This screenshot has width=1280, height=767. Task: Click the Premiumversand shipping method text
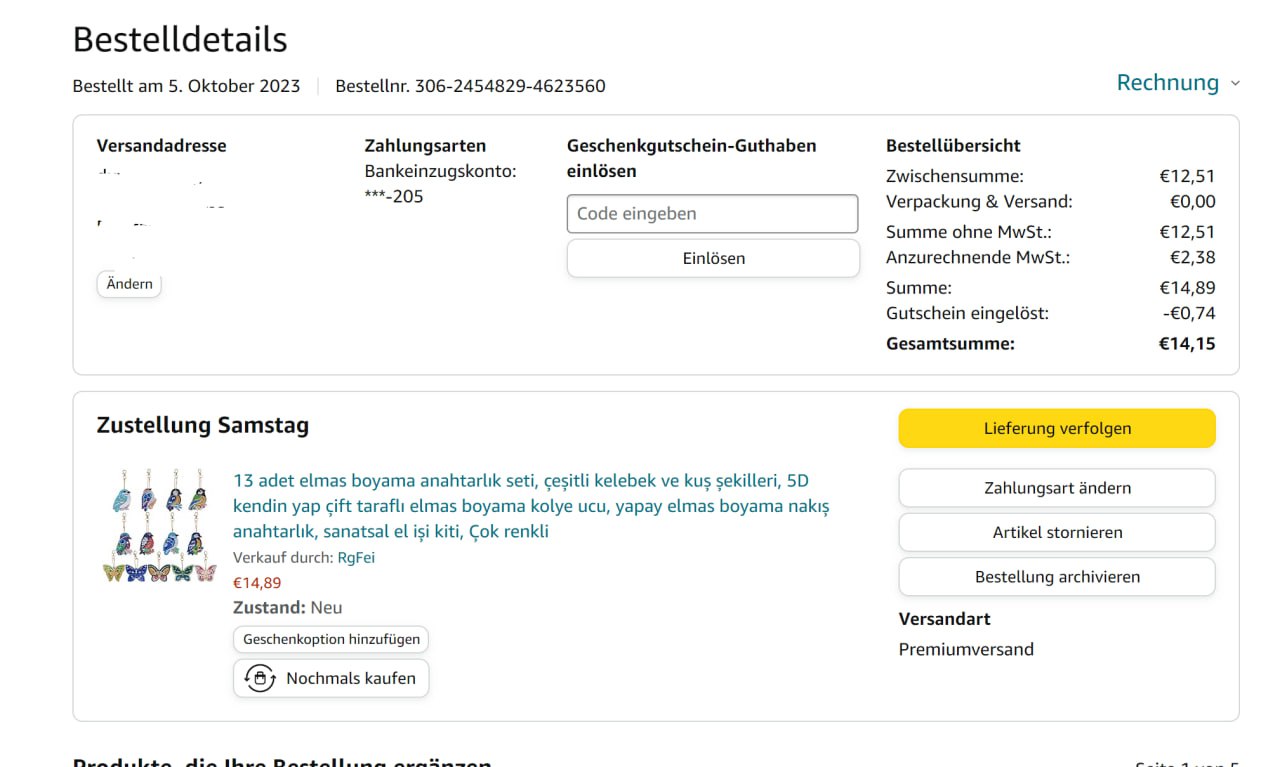[x=966, y=649]
